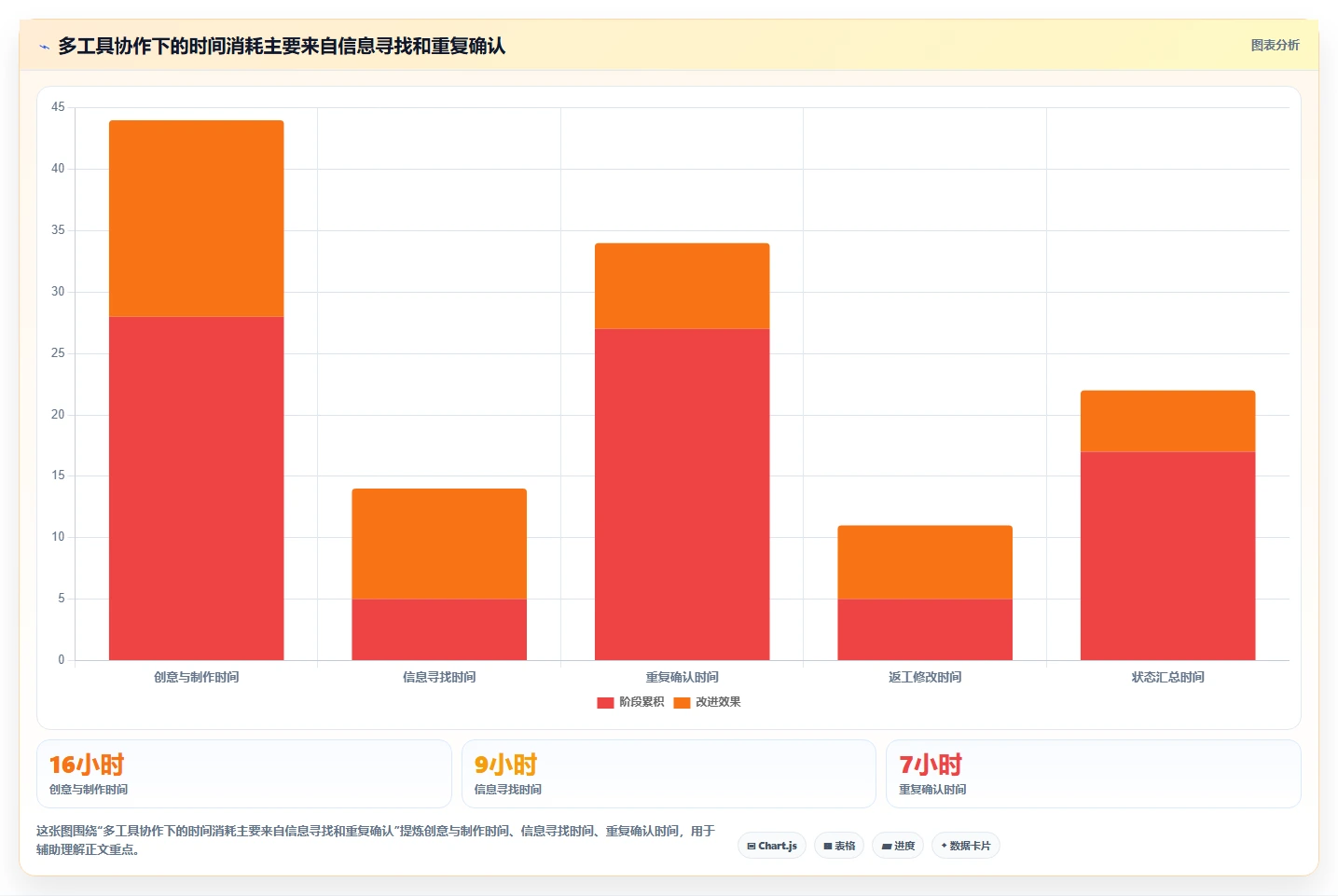
Task: Click the y-axis value 45
Action: tap(58, 107)
